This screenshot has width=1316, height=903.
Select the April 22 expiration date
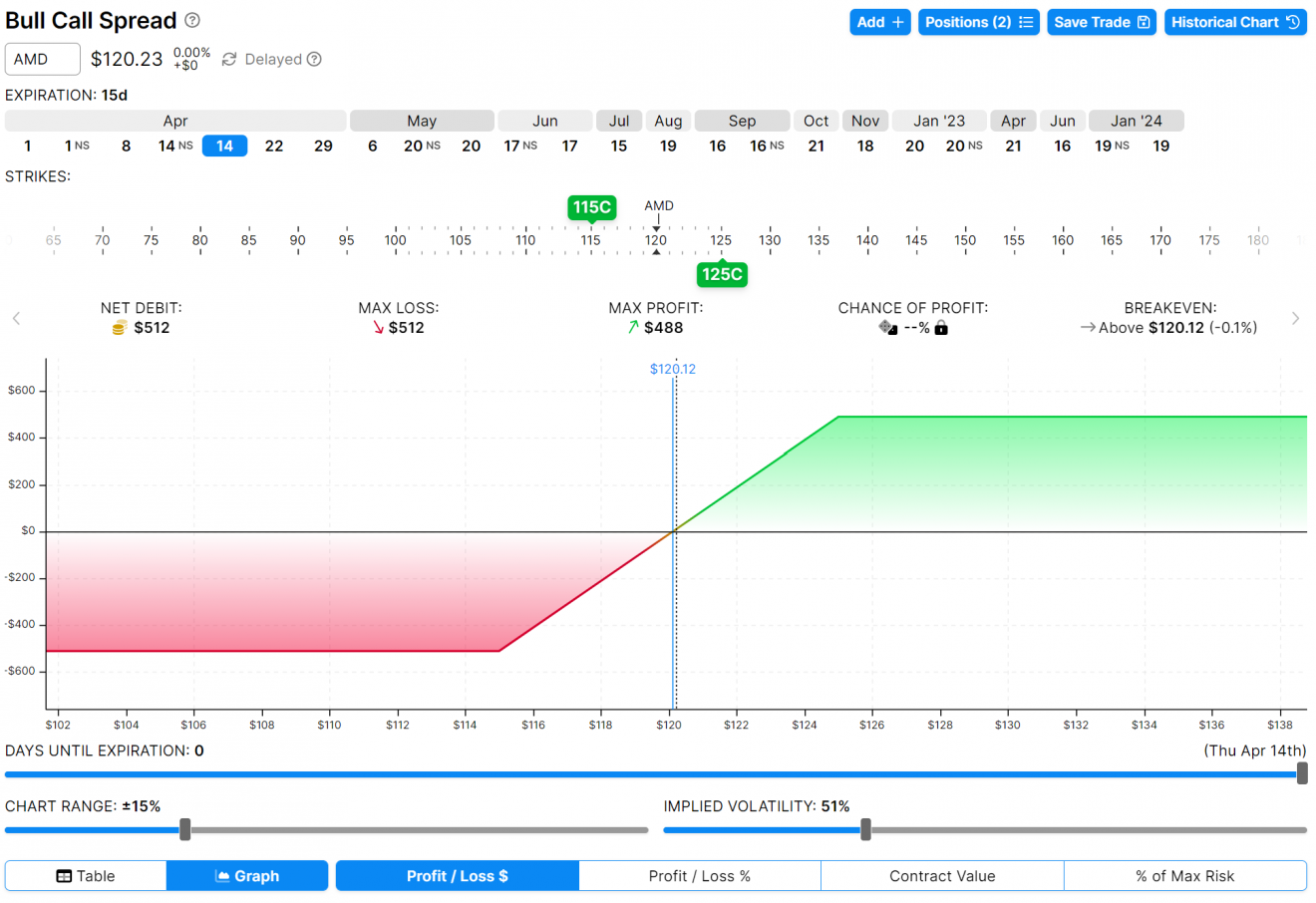pos(274,145)
